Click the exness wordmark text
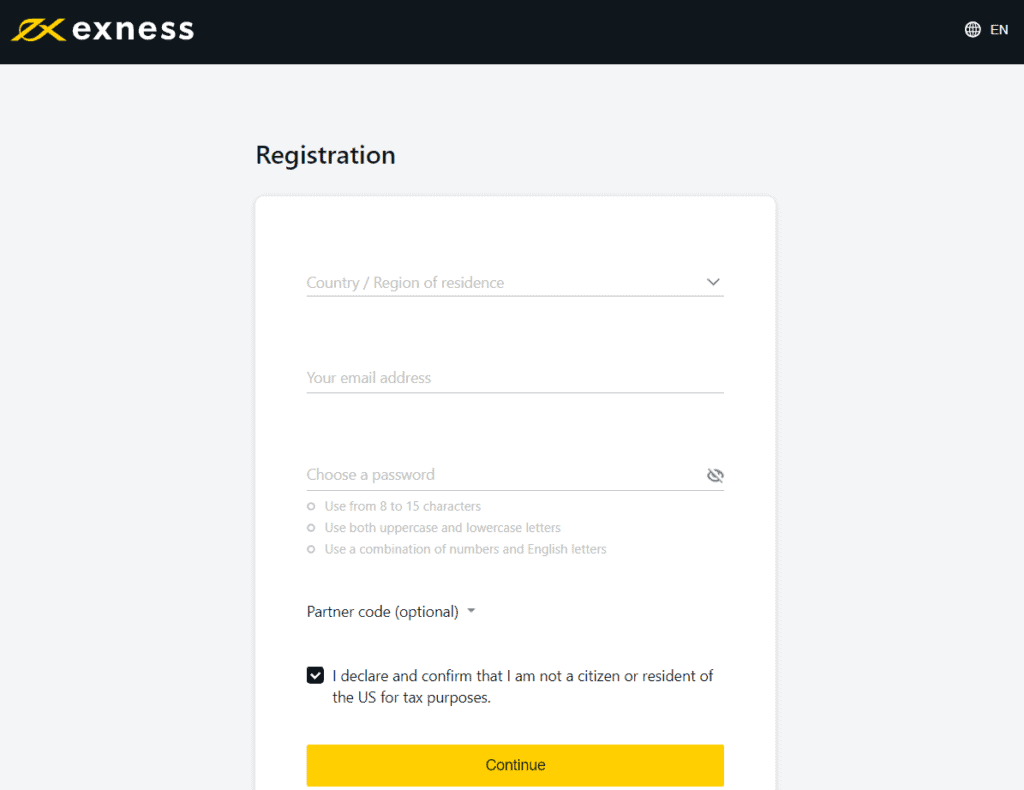 point(133,30)
